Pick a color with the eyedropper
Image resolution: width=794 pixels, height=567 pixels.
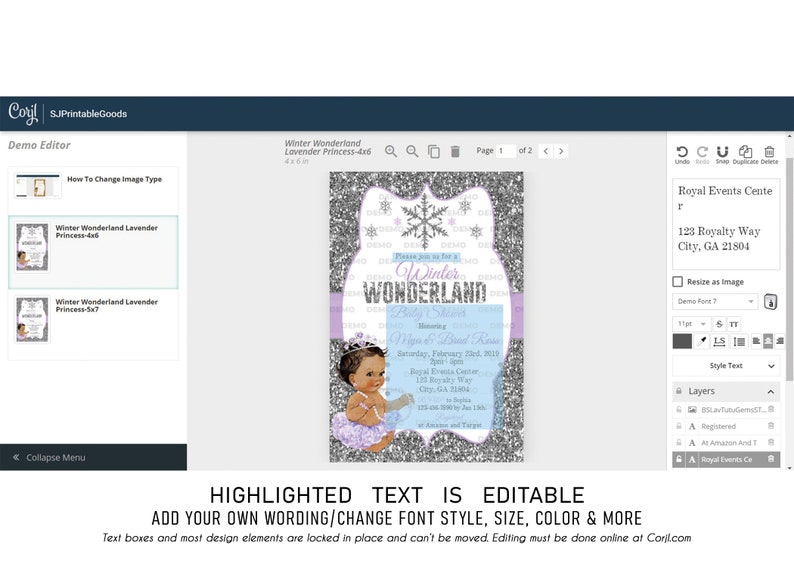point(701,341)
